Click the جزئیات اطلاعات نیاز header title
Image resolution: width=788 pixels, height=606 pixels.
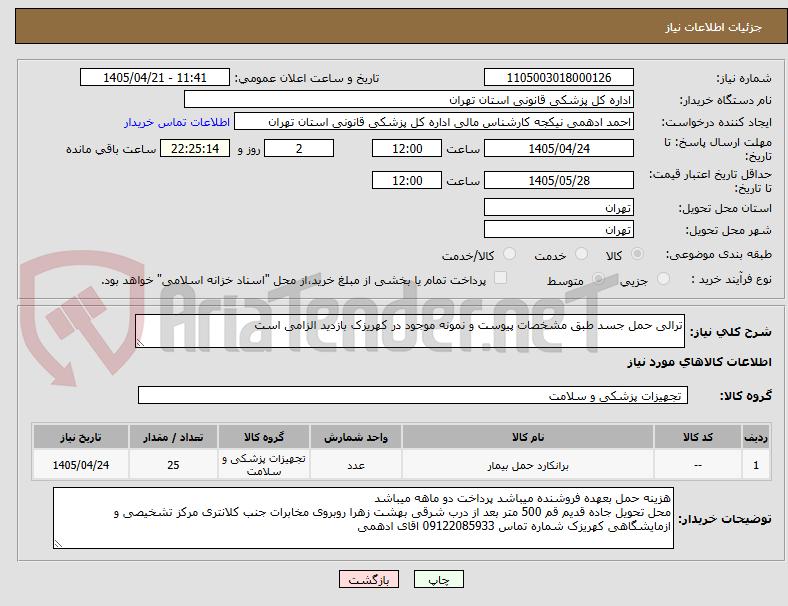pyautogui.click(x=714, y=27)
